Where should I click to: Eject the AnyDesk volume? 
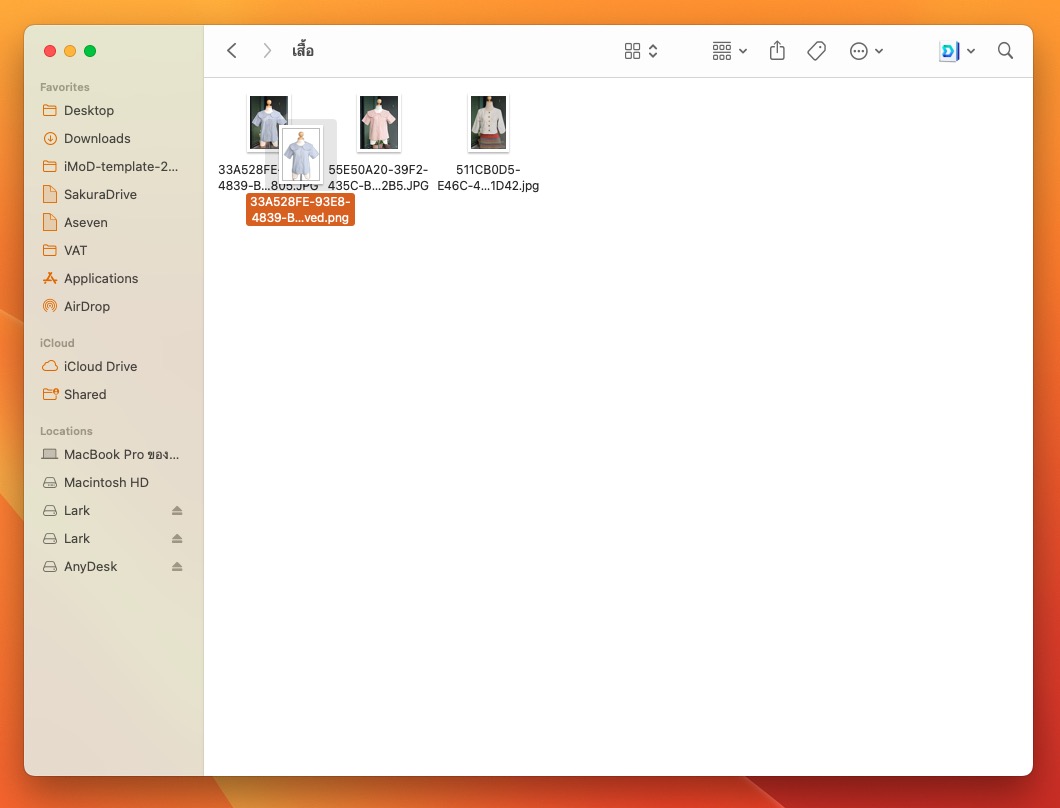177,567
